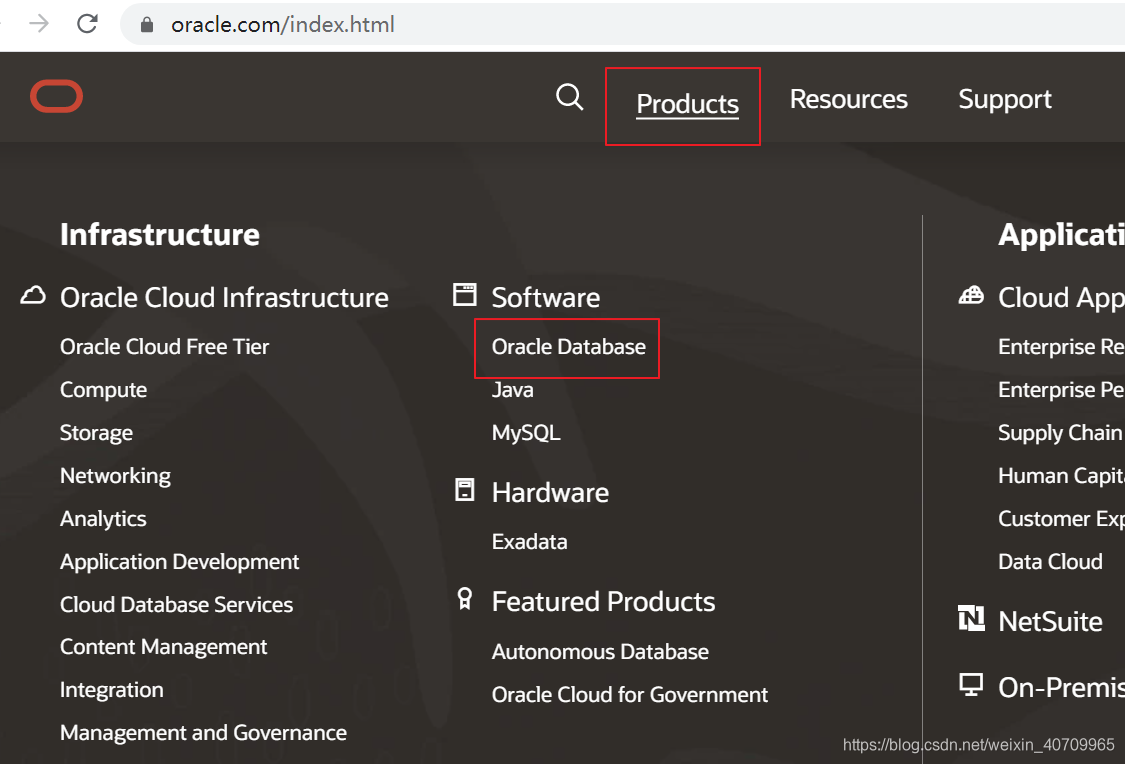Image resolution: width=1125 pixels, height=764 pixels.
Task: Open the Storage link
Action: click(x=96, y=433)
